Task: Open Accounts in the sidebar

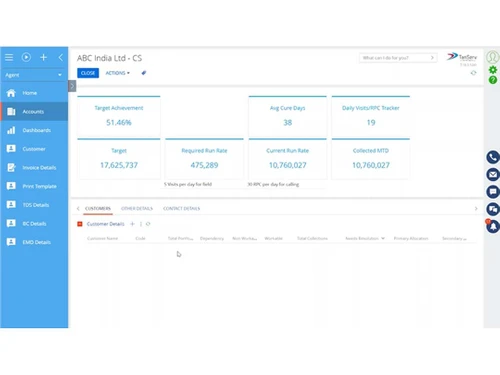Action: 34,112
